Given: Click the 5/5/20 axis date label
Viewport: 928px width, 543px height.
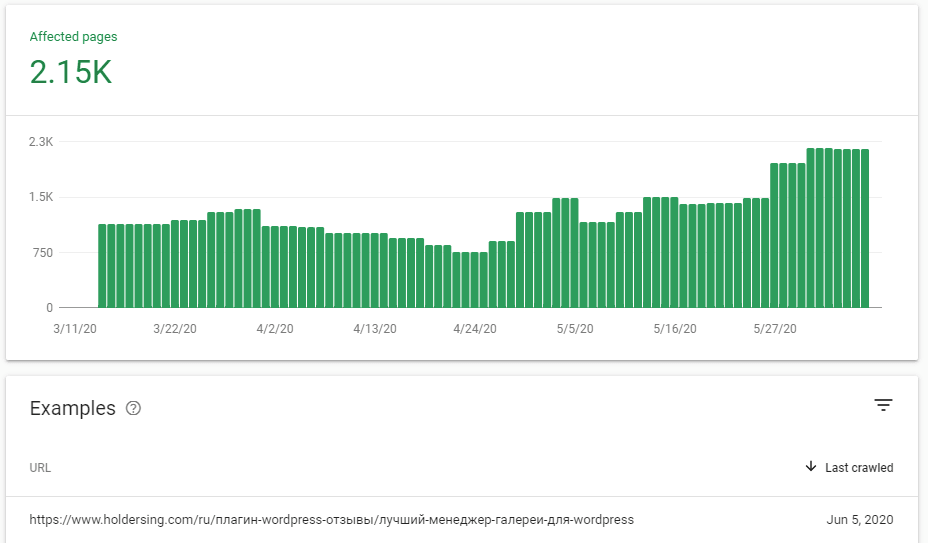Looking at the screenshot, I should click(575, 329).
